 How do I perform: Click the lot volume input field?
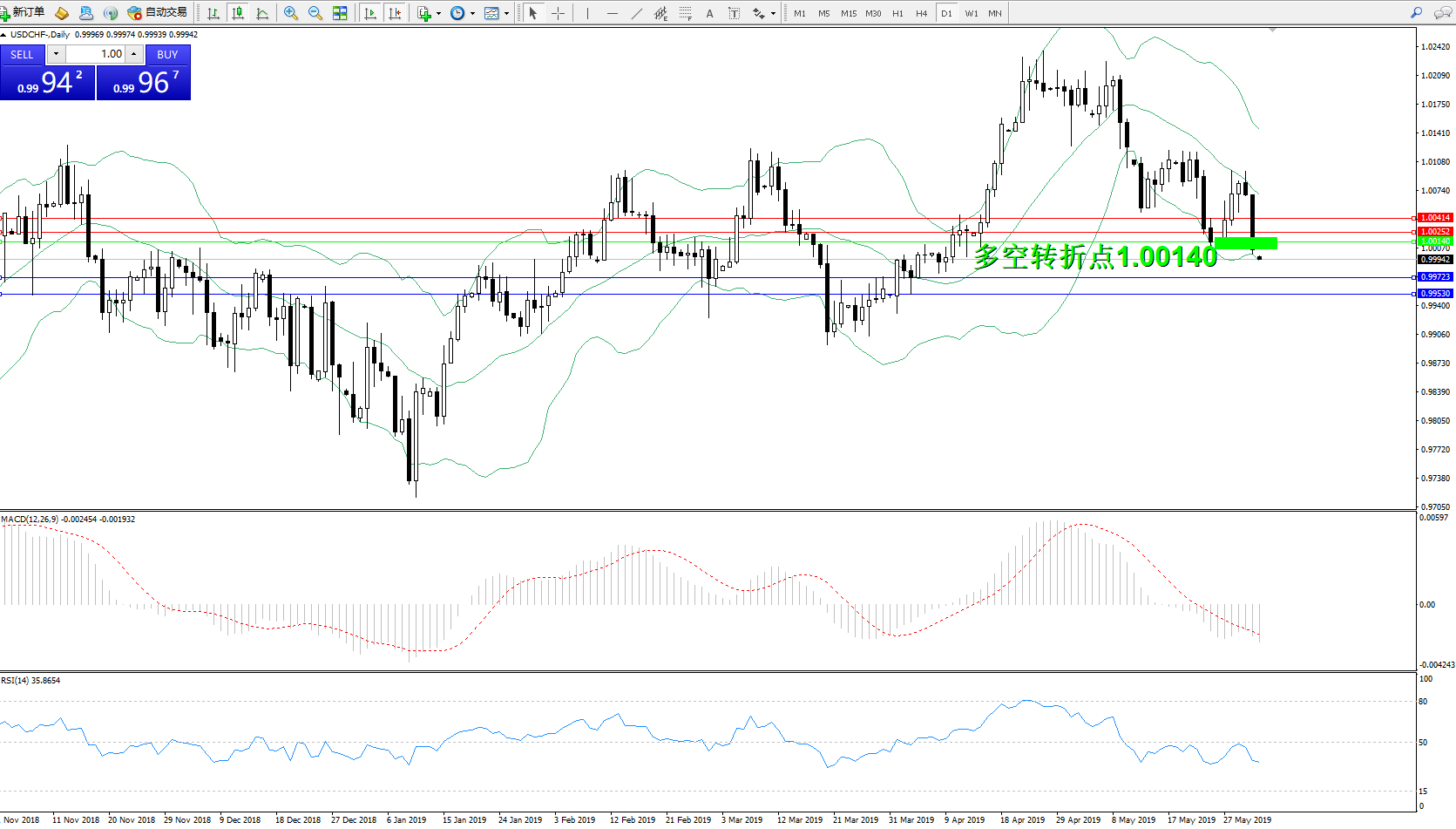pyautogui.click(x=96, y=54)
